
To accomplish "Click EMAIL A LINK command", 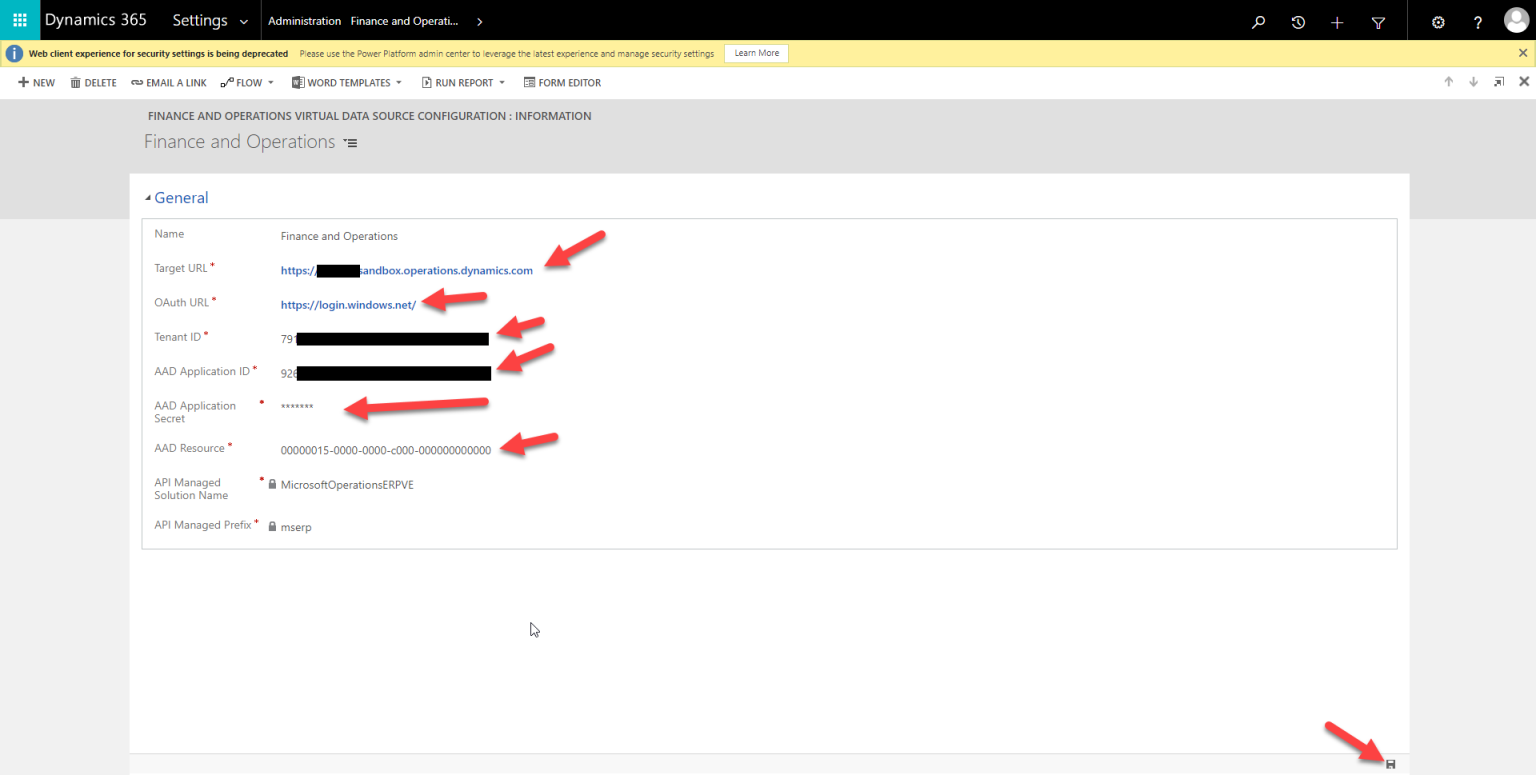I will (168, 83).
